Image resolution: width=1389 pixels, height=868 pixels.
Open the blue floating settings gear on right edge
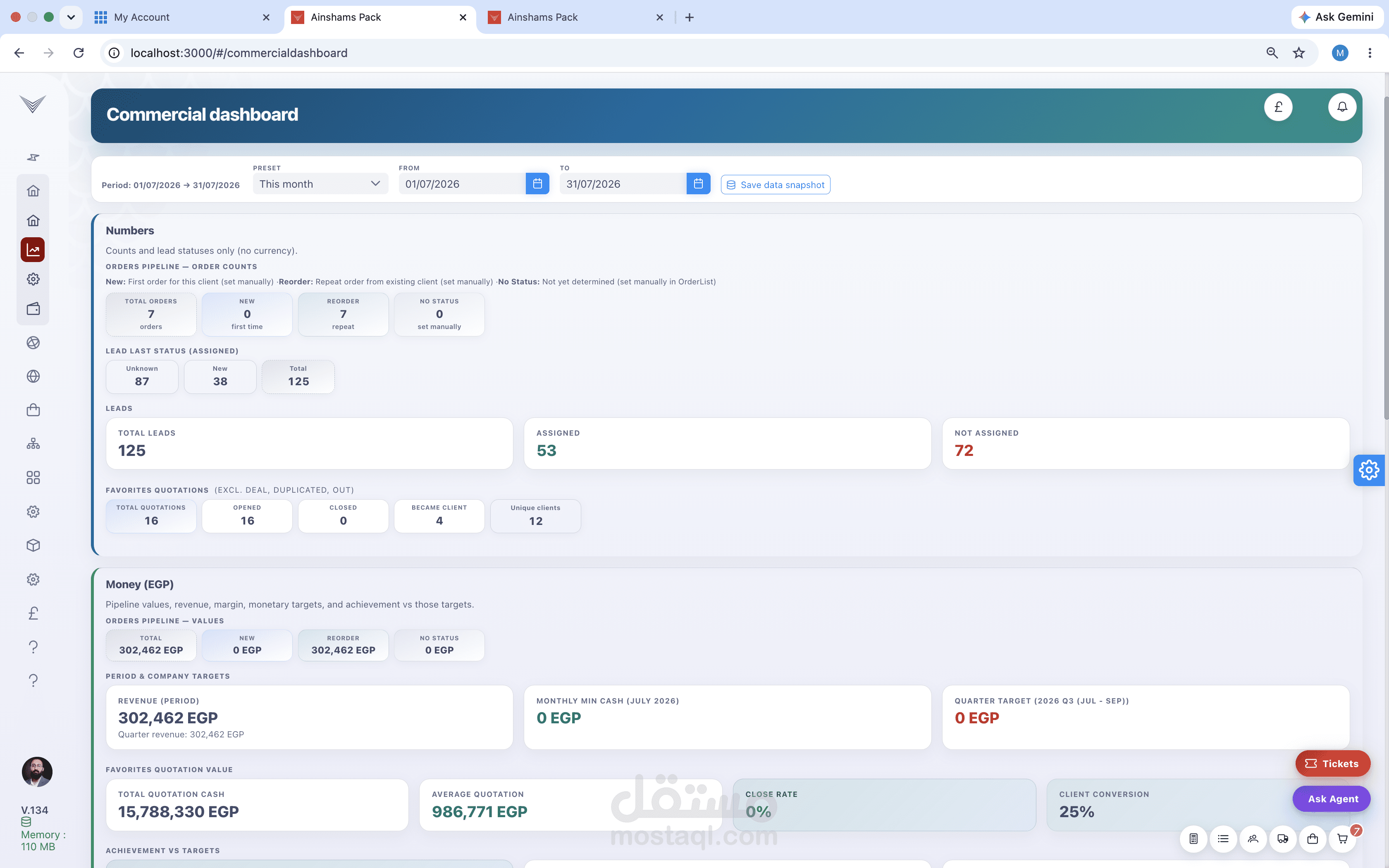click(1369, 470)
